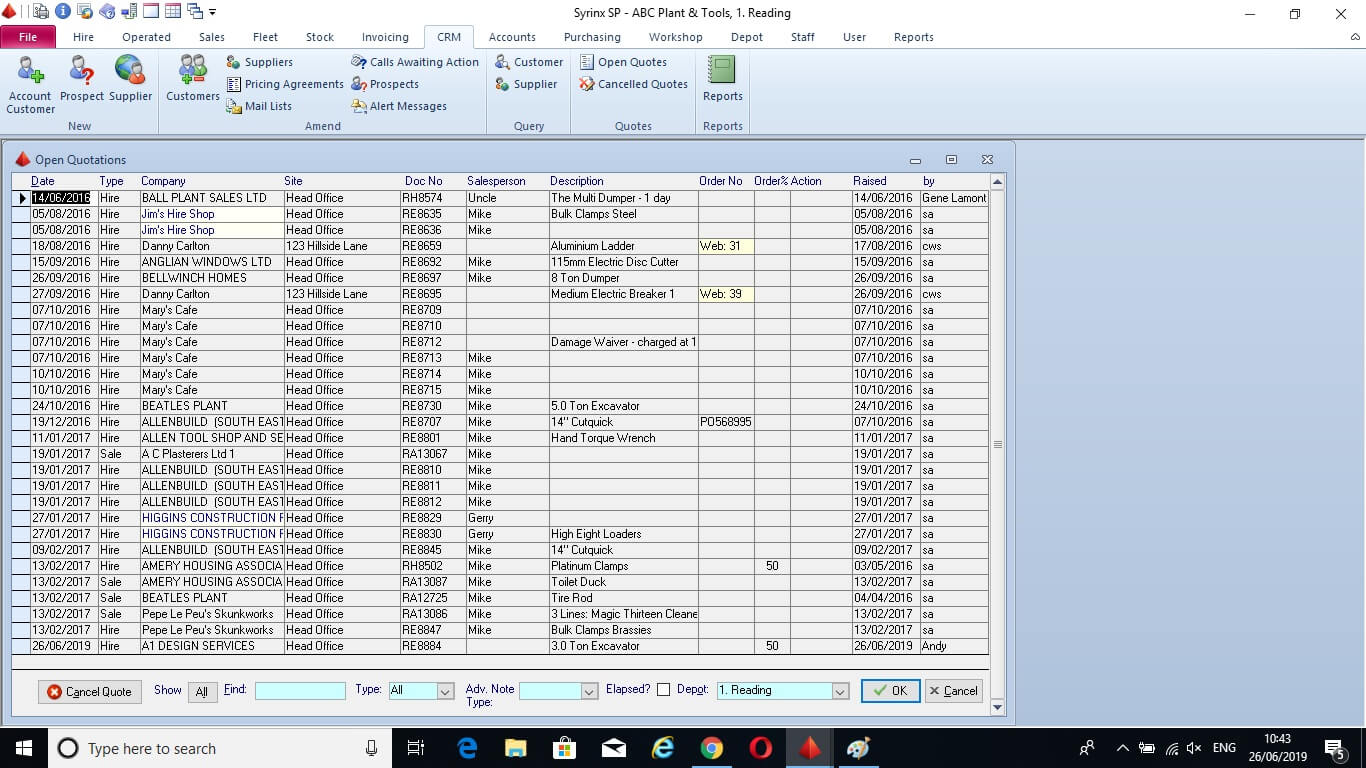
Task: Open Cancelled Quotes
Action: [633, 84]
